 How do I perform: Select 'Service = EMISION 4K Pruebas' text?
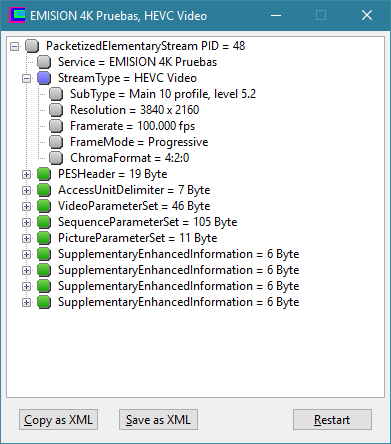[x=137, y=62]
